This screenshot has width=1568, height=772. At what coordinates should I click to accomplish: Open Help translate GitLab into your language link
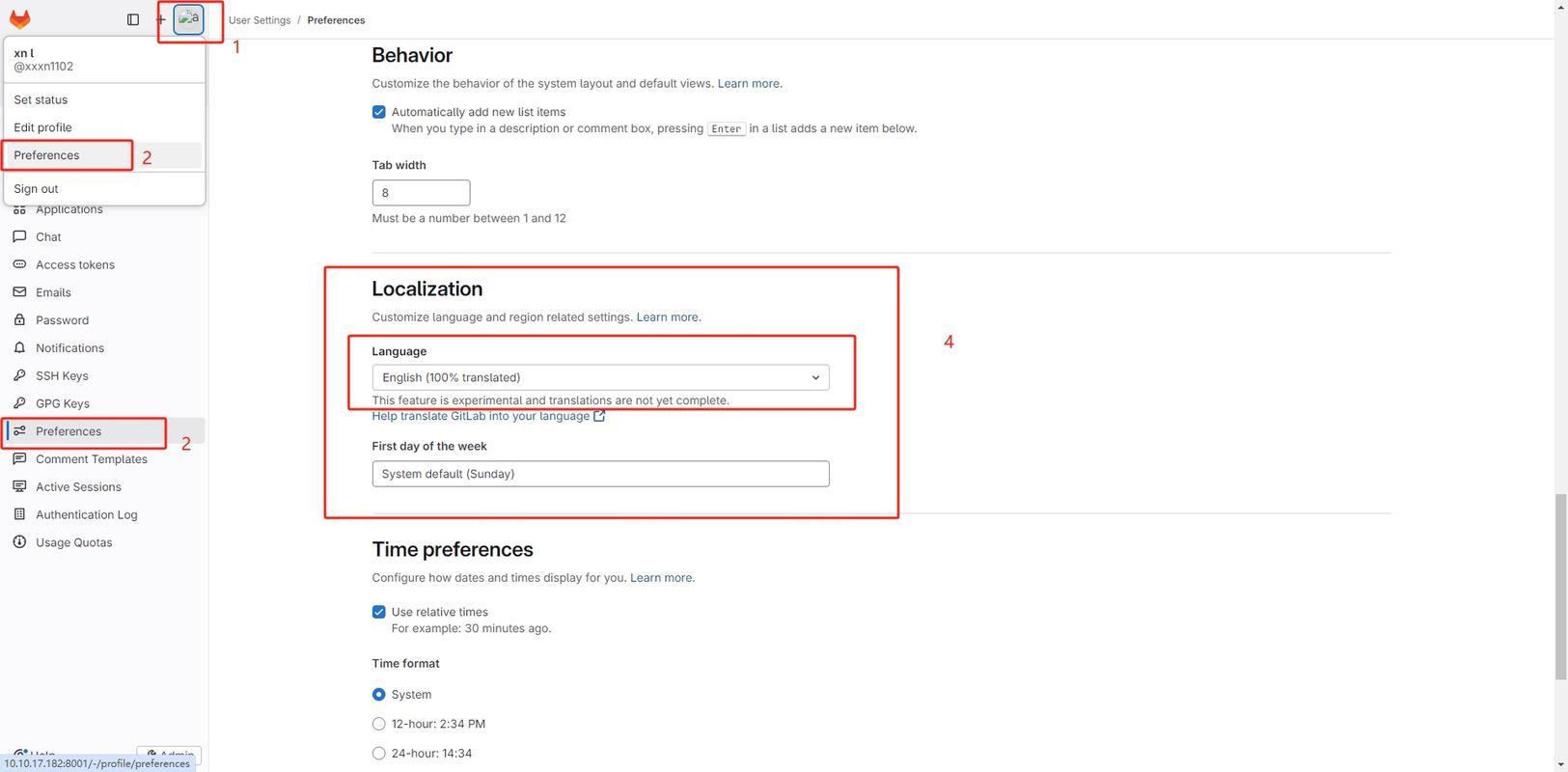481,416
